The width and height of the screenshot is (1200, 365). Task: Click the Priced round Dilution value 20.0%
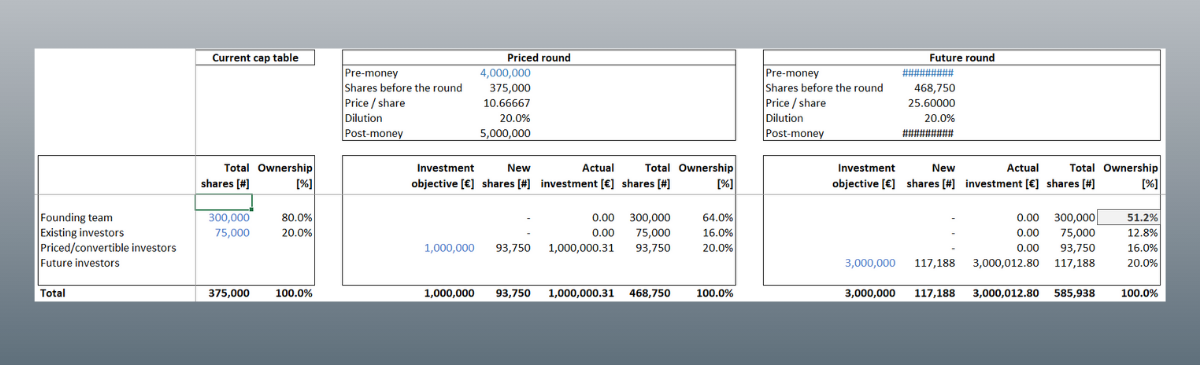(515, 118)
